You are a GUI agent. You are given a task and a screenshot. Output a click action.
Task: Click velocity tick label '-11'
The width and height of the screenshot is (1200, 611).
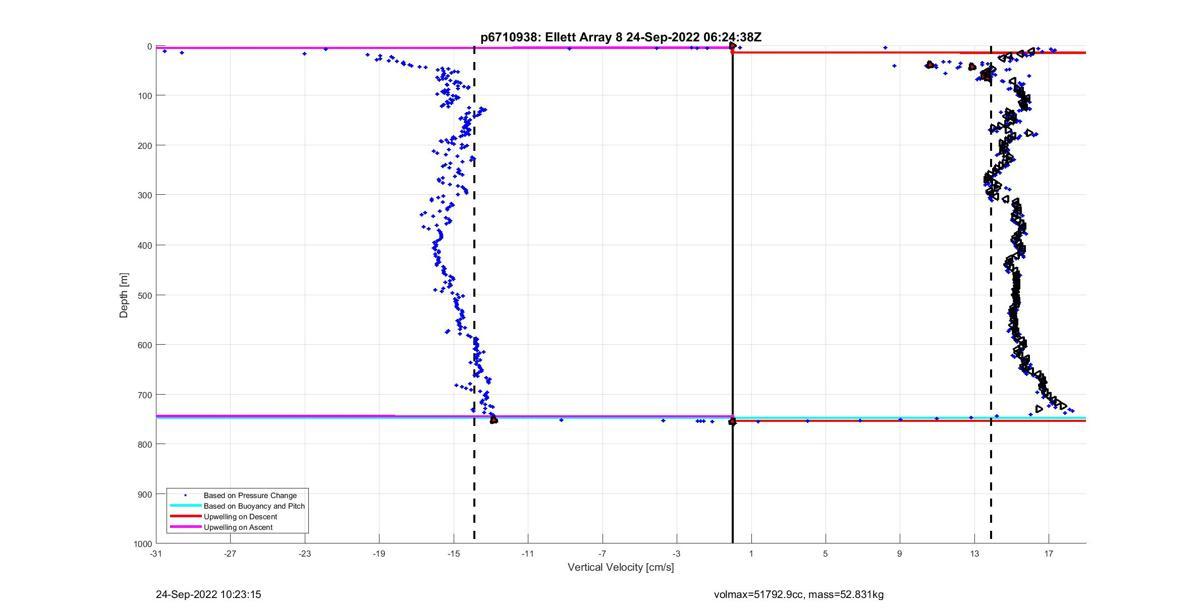527,553
